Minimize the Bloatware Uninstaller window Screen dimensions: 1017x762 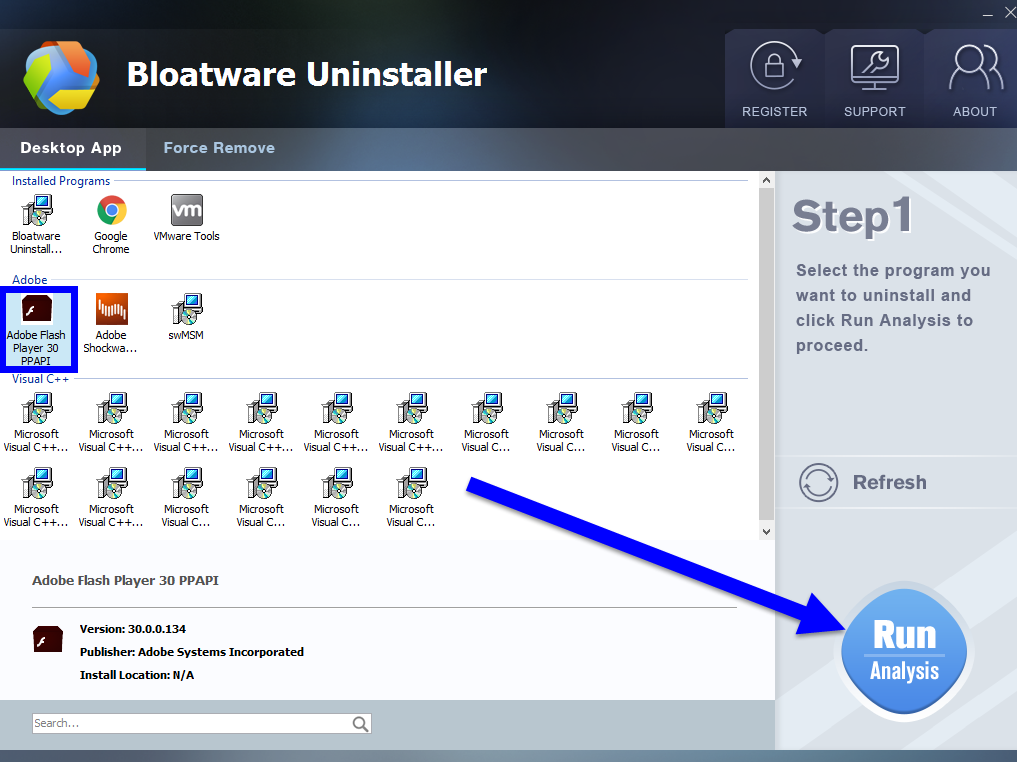988,13
